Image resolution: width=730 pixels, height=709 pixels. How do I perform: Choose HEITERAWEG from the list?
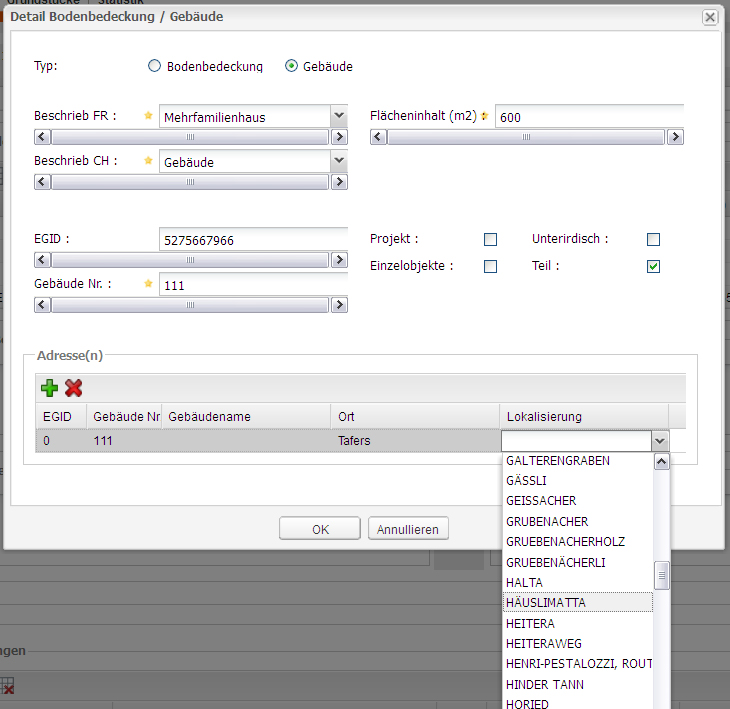click(x=578, y=644)
